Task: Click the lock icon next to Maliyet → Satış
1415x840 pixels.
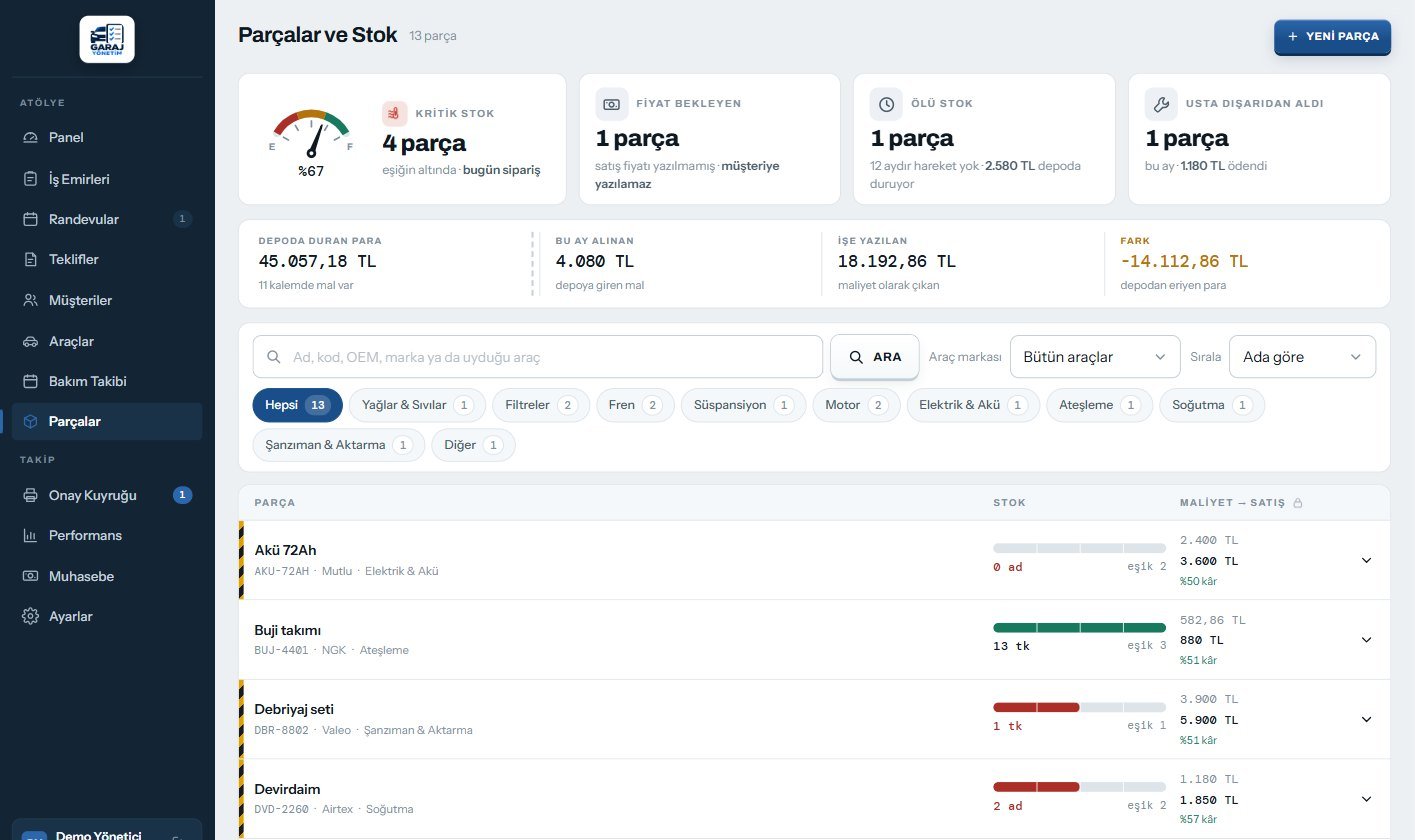Action: [1298, 503]
